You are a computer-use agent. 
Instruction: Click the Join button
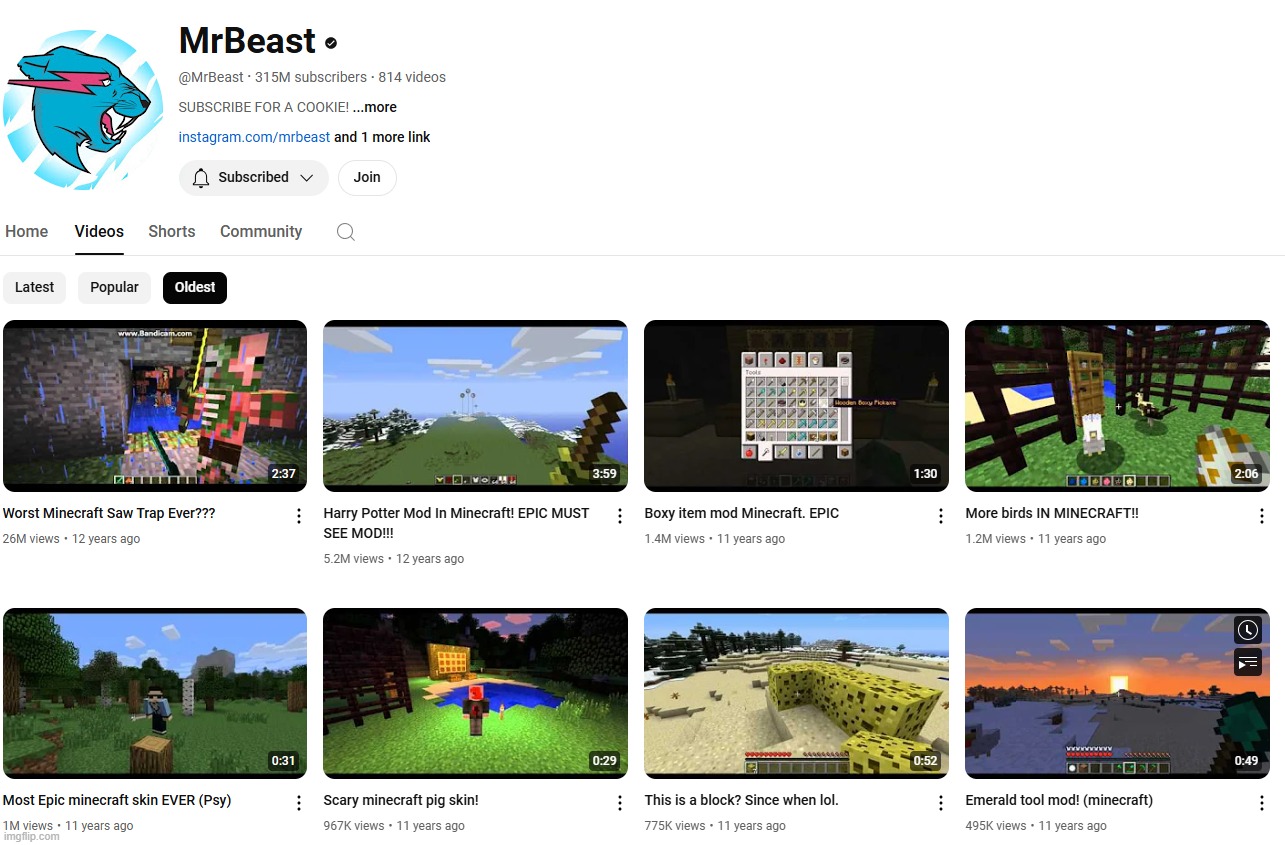(x=367, y=177)
